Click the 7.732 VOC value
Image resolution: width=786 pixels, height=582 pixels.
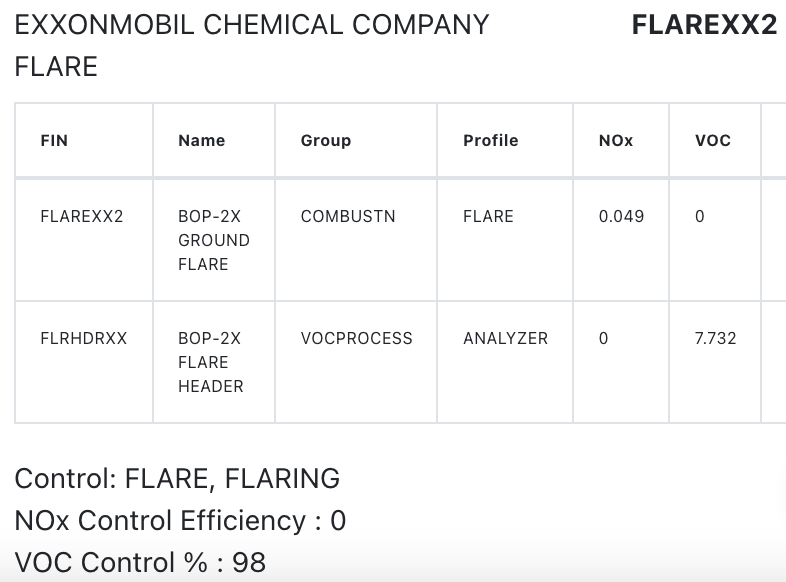click(715, 338)
